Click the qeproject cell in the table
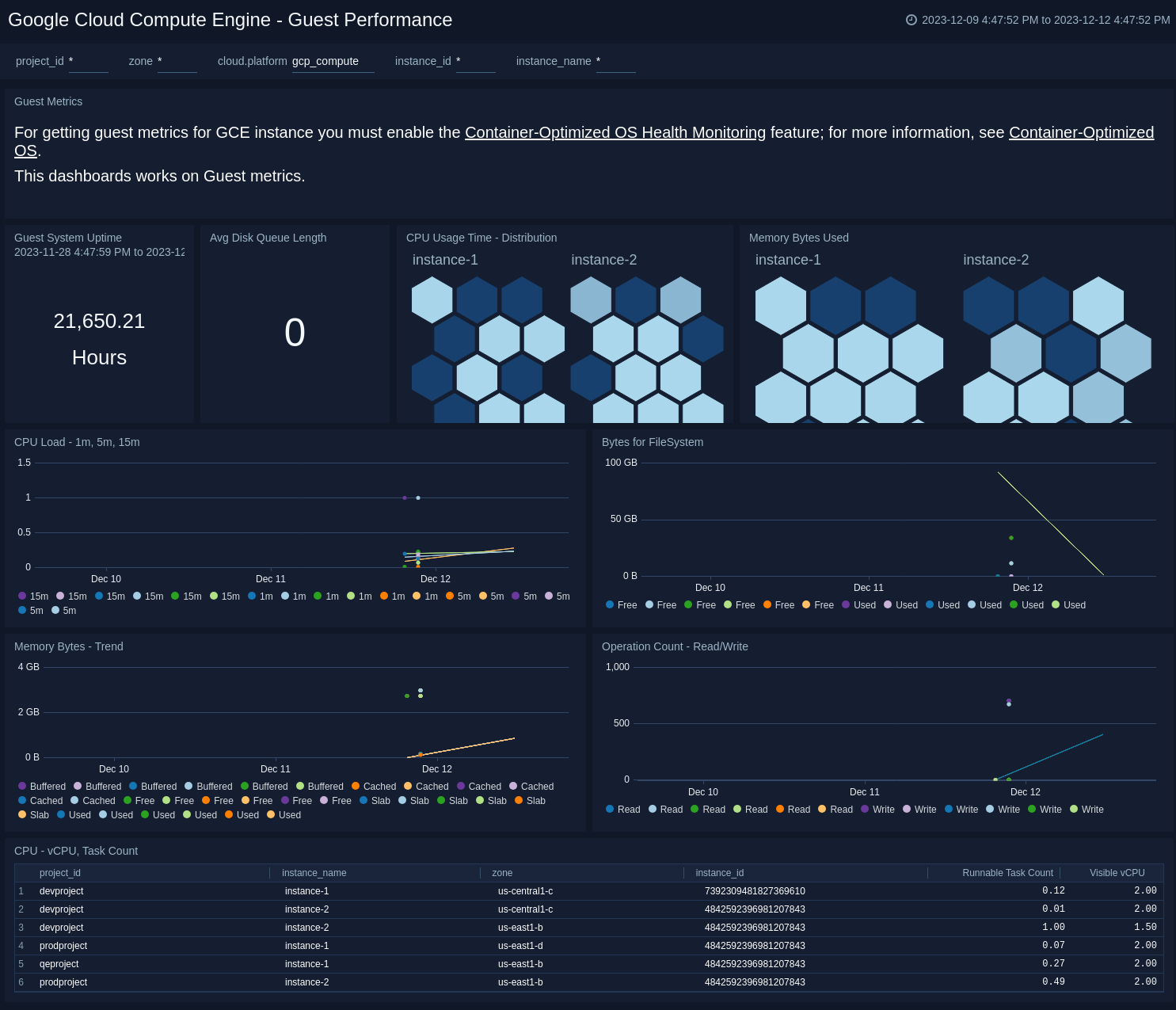This screenshot has height=1010, width=1176. pyautogui.click(x=59, y=964)
